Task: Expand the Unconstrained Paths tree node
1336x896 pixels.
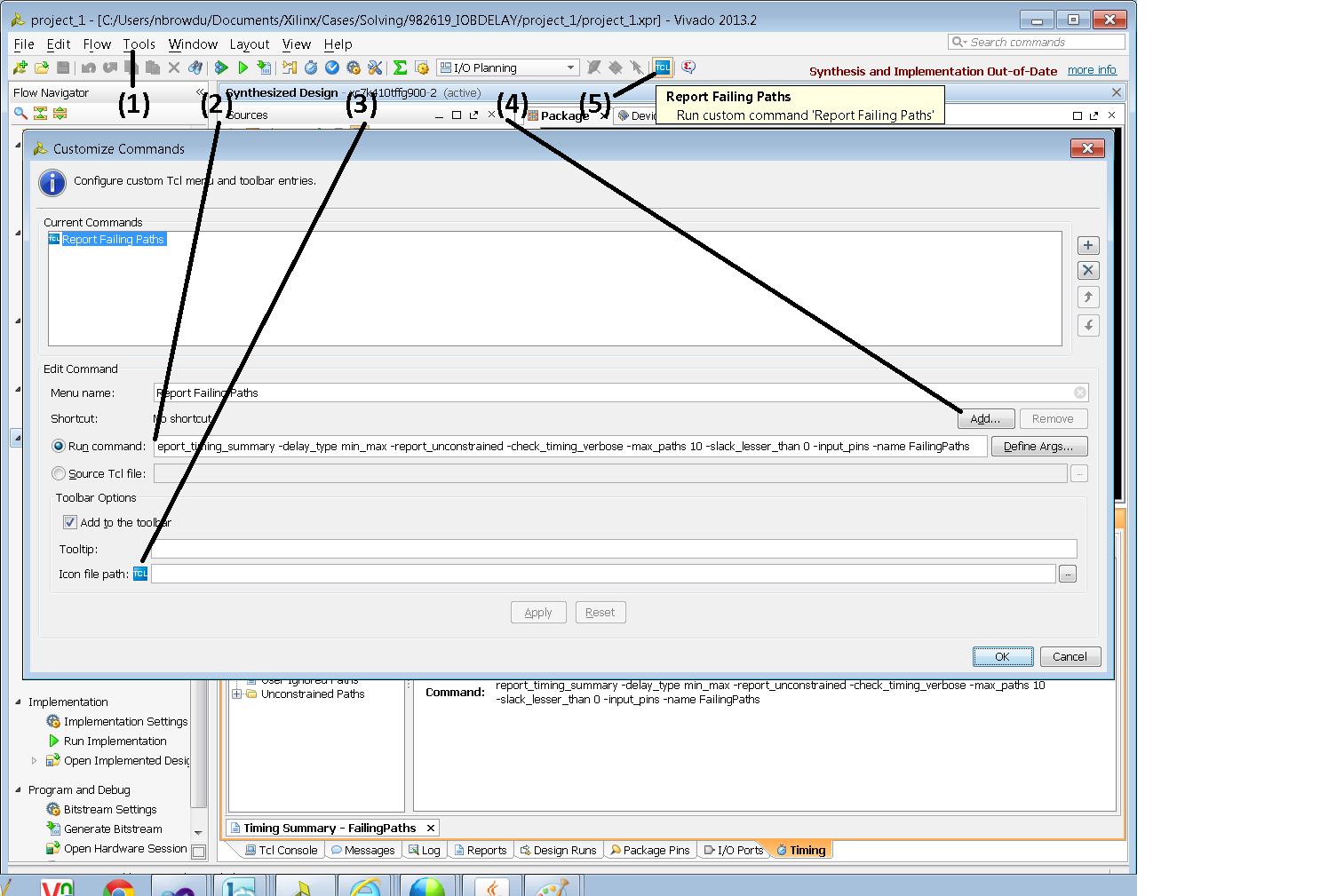Action: tap(237, 694)
